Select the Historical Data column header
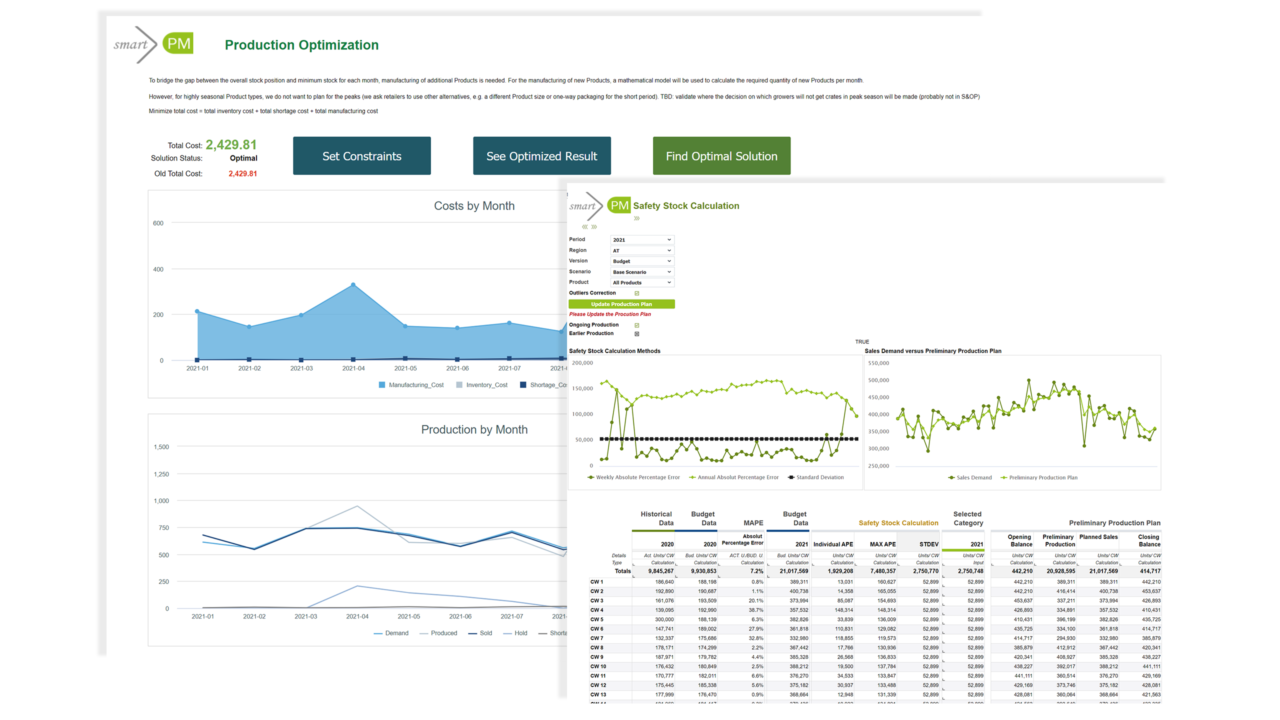 point(656,518)
